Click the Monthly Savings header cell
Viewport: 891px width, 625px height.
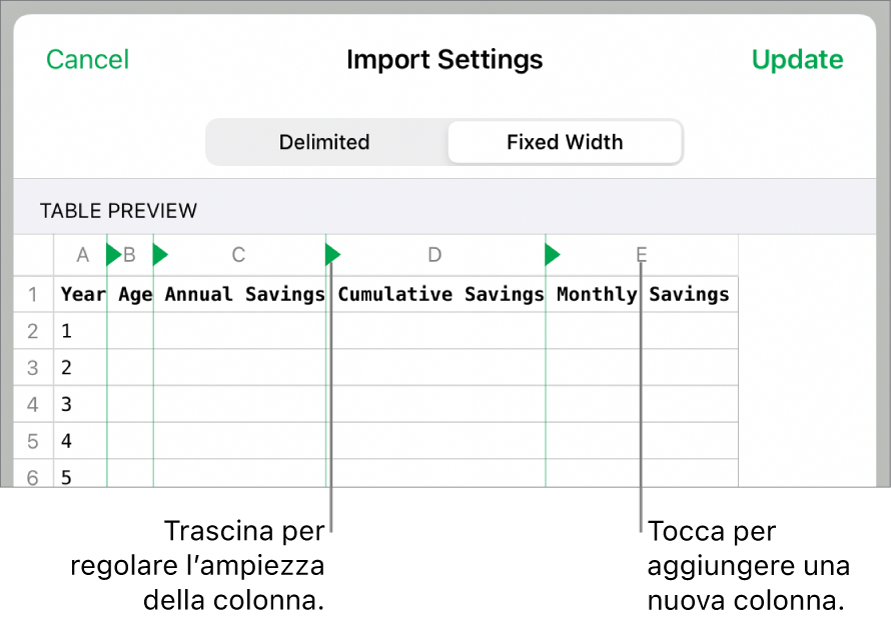tap(642, 294)
